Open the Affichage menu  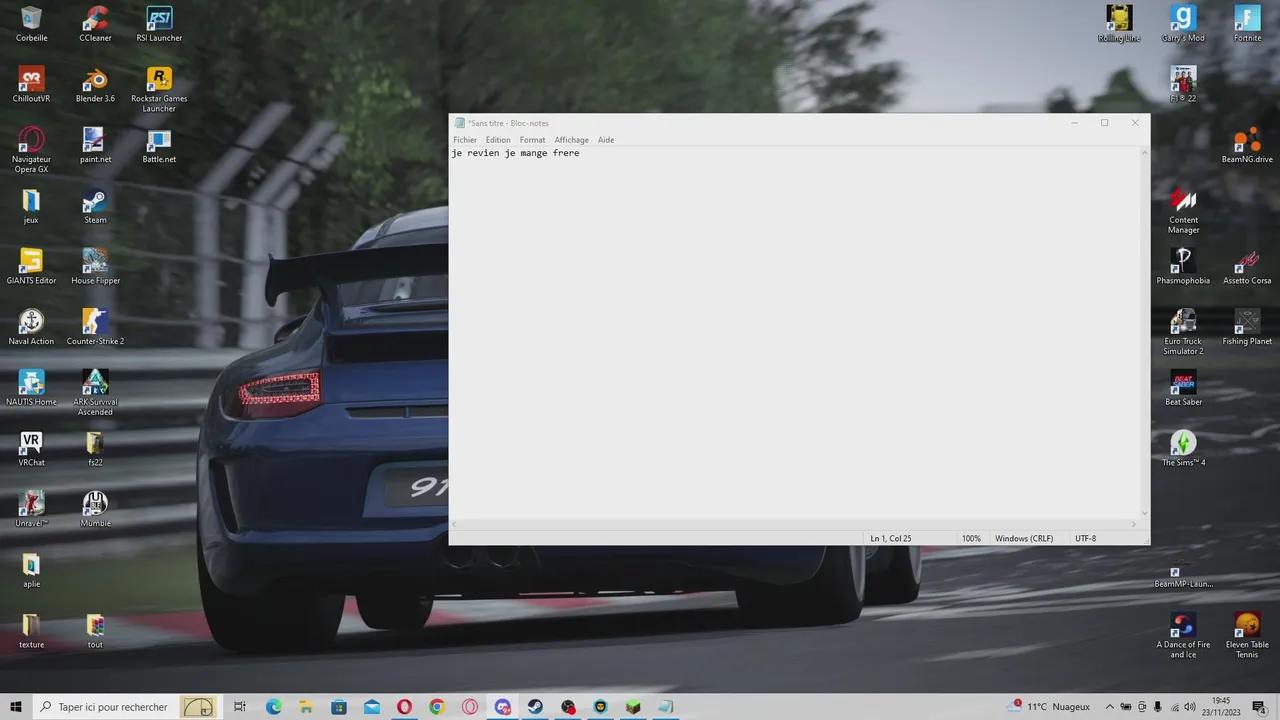[x=571, y=140]
